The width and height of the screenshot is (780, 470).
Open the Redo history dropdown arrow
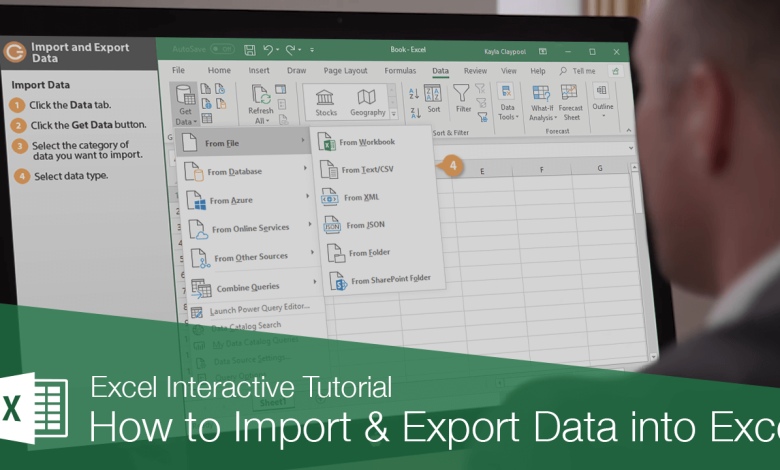299,50
